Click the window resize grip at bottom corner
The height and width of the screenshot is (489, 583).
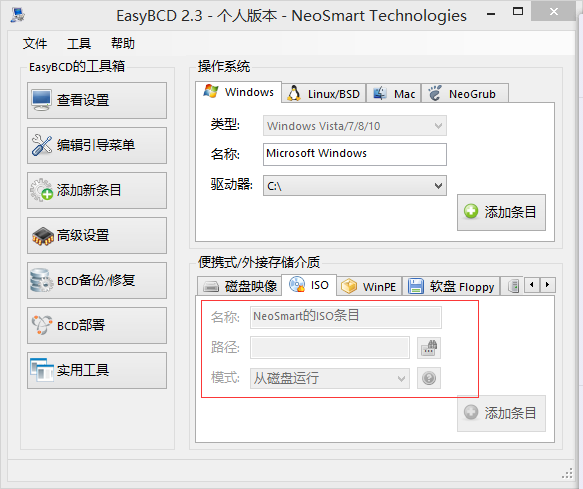pos(568,473)
